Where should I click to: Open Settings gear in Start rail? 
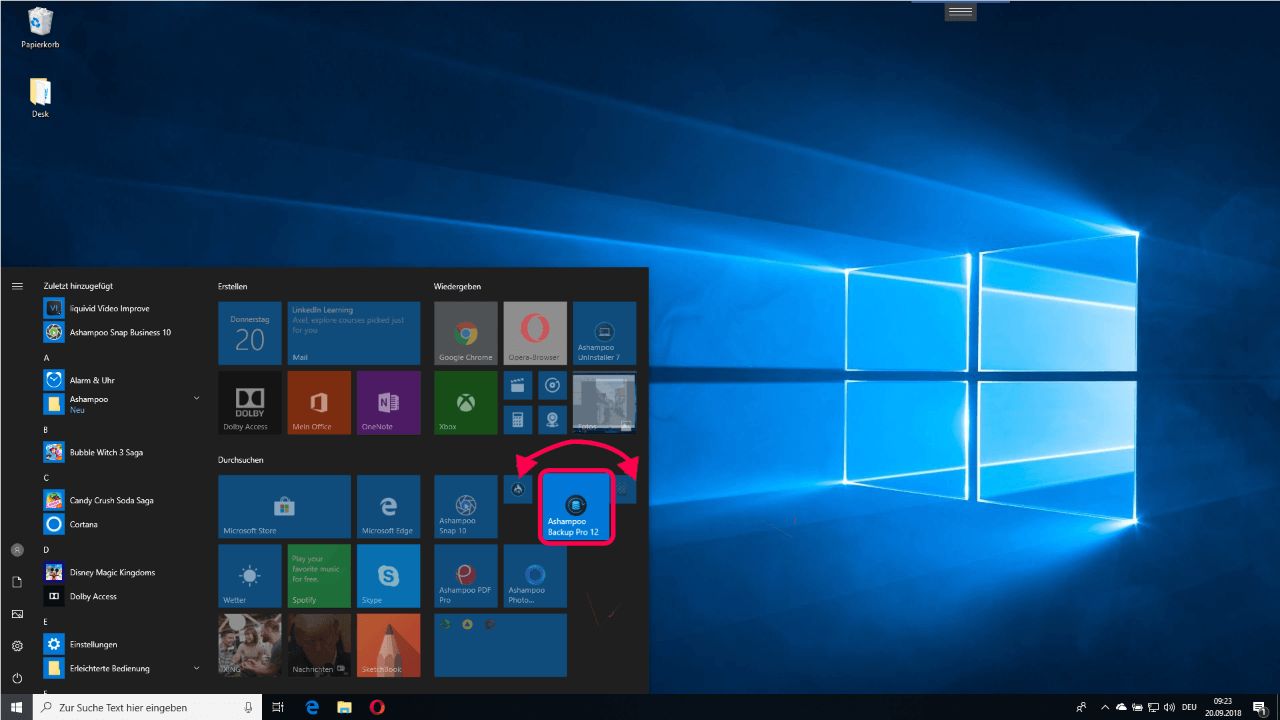pos(17,646)
